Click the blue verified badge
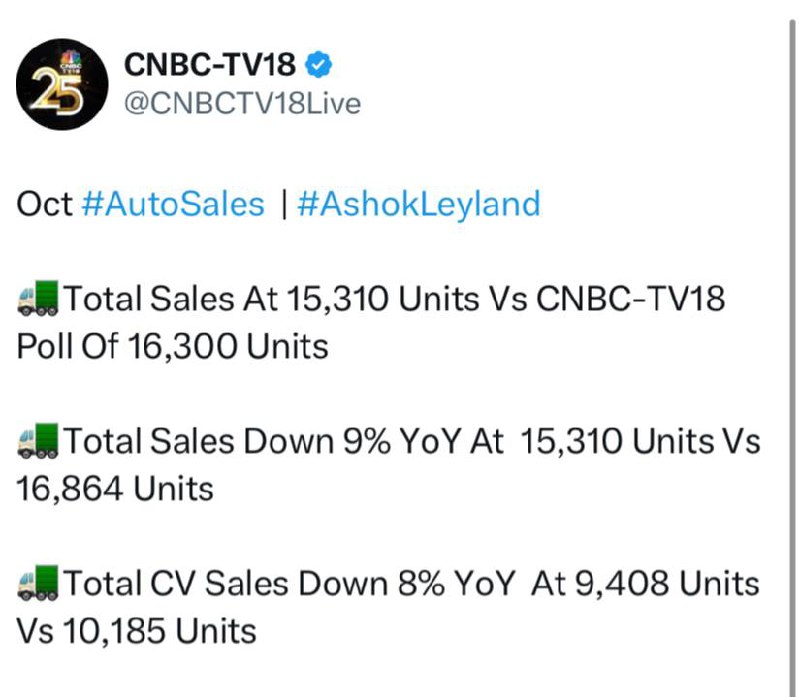The image size is (800, 697). pos(318,65)
